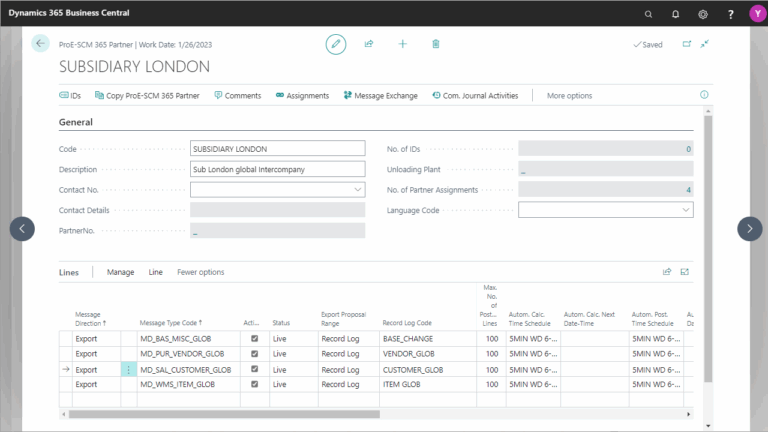768x432 pixels.
Task: Select MD_BAS_MISC_GLOB message type cell
Action: click(189, 338)
